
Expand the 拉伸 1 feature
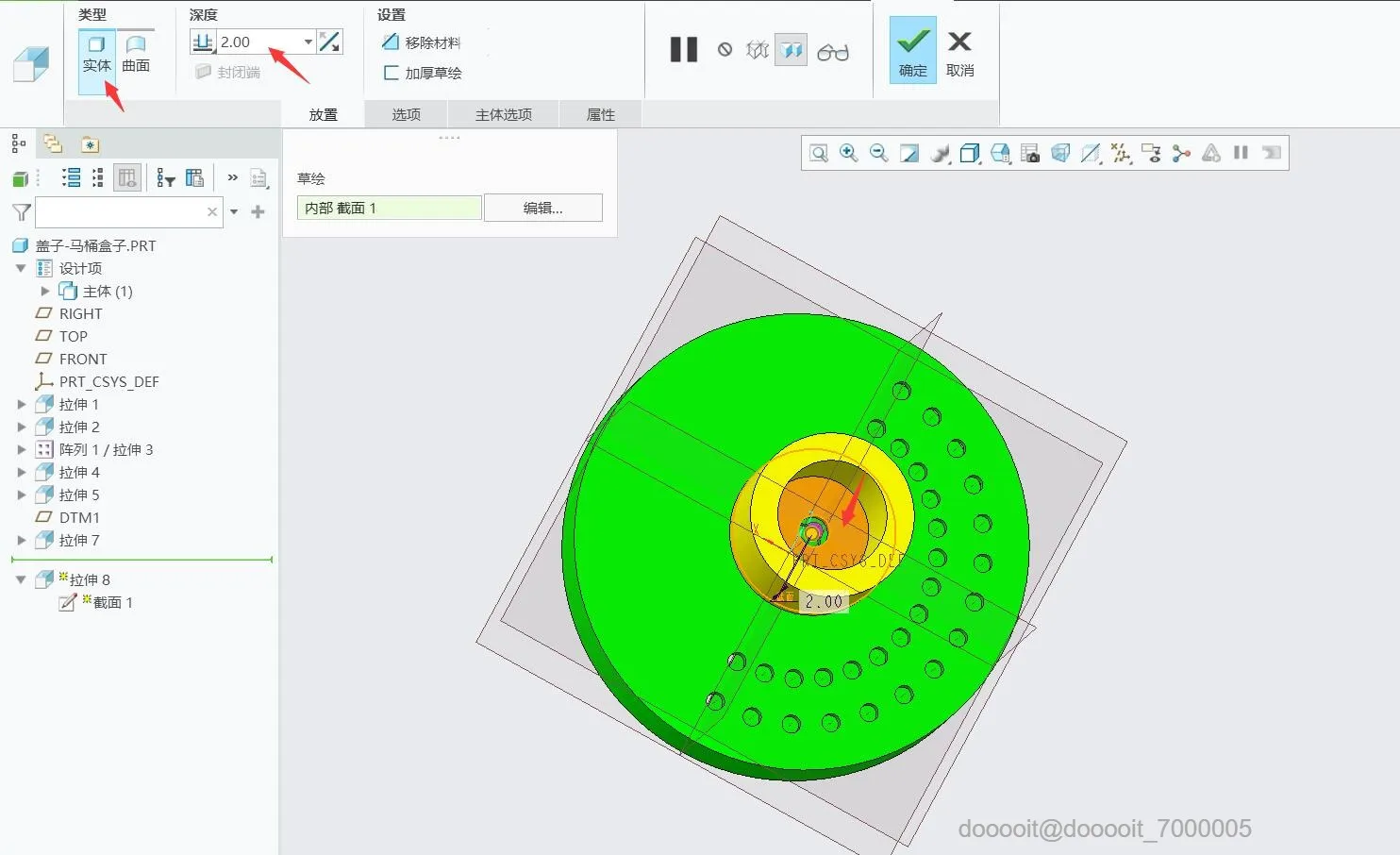click(x=21, y=404)
